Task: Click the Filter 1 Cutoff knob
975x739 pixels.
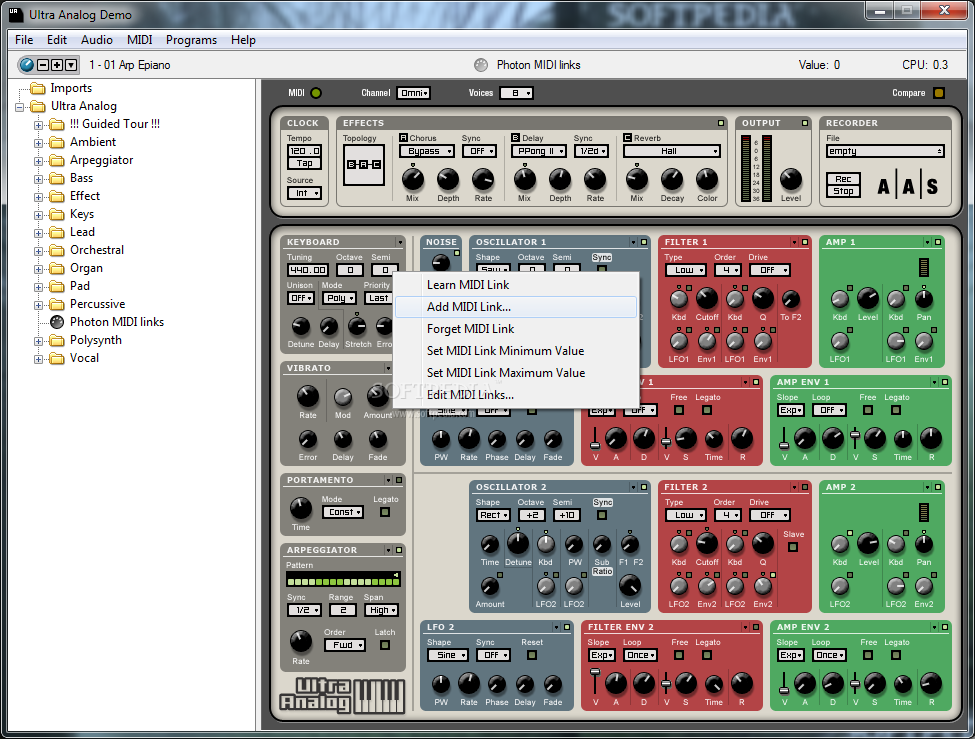Action: 706,299
